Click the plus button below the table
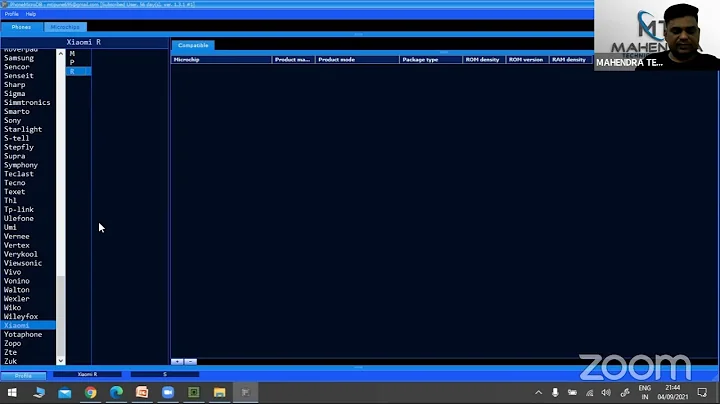 point(177,362)
